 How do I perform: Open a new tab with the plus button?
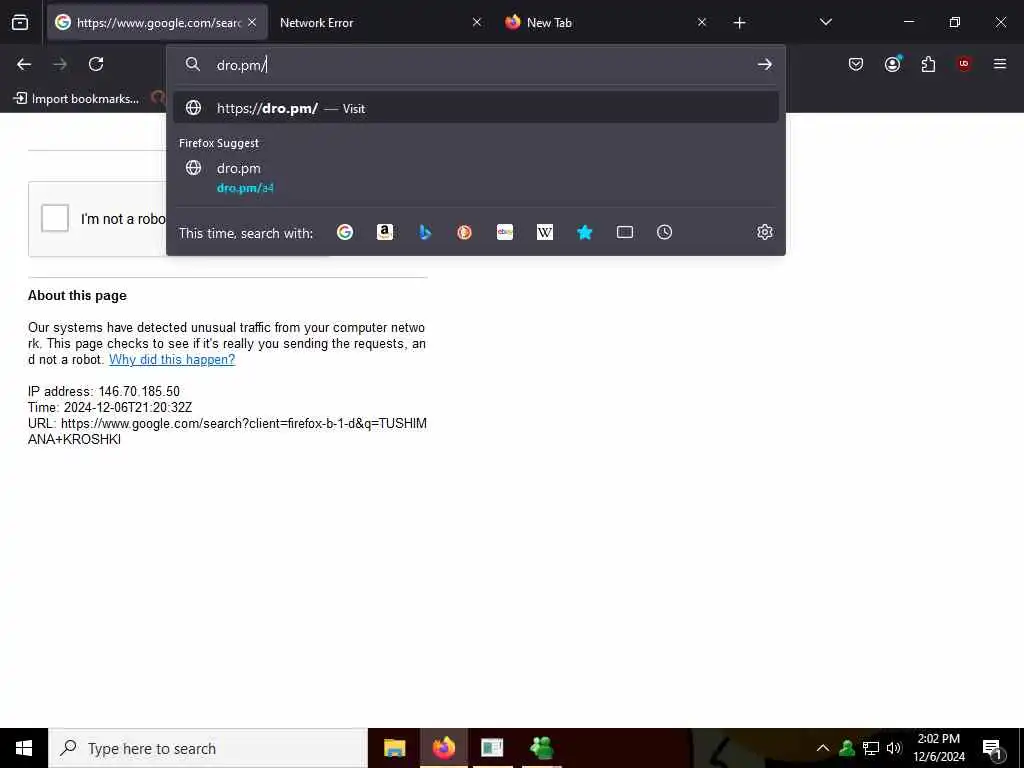(739, 23)
